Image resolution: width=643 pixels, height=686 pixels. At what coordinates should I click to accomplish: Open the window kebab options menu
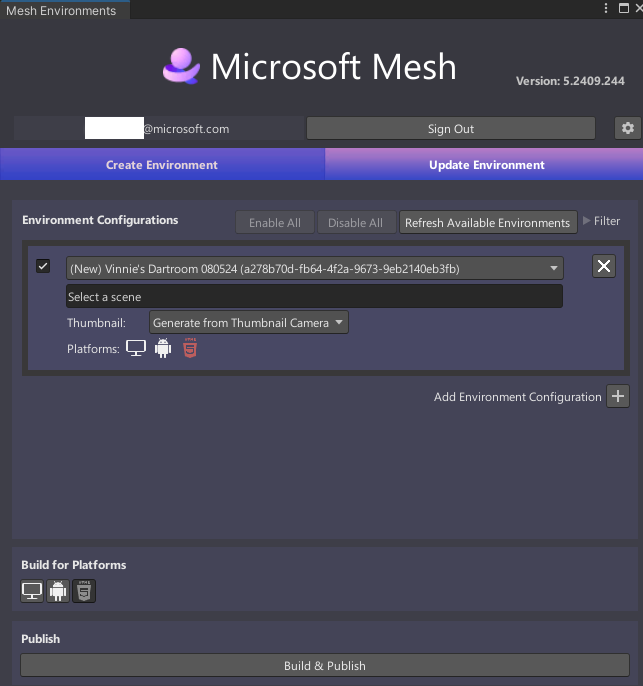(x=606, y=8)
